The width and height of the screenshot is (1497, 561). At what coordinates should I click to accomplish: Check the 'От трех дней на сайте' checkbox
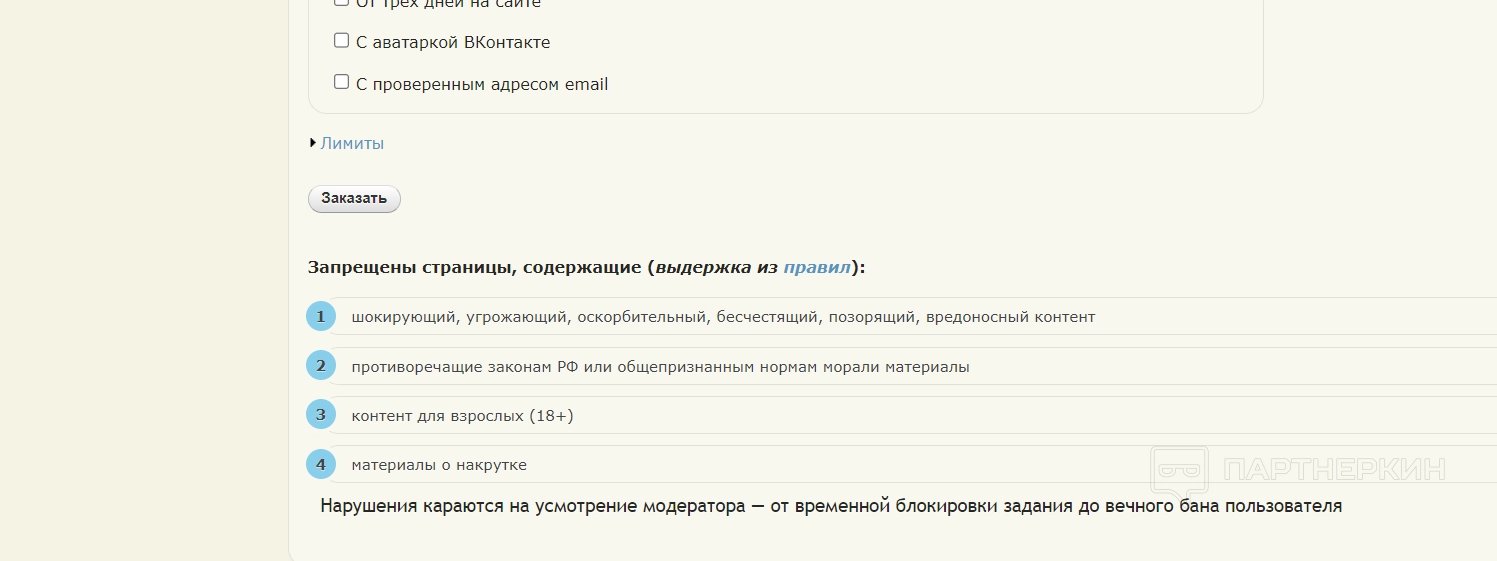[341, 2]
